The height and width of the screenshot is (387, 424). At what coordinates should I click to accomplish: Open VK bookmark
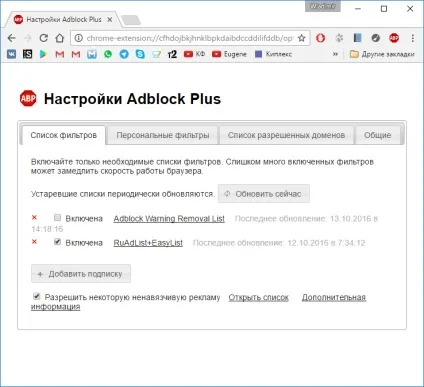point(11,54)
